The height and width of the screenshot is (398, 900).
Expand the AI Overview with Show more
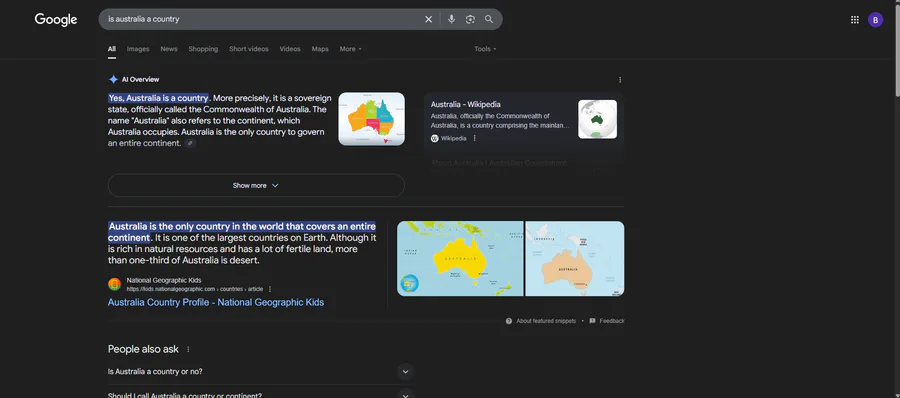[256, 186]
